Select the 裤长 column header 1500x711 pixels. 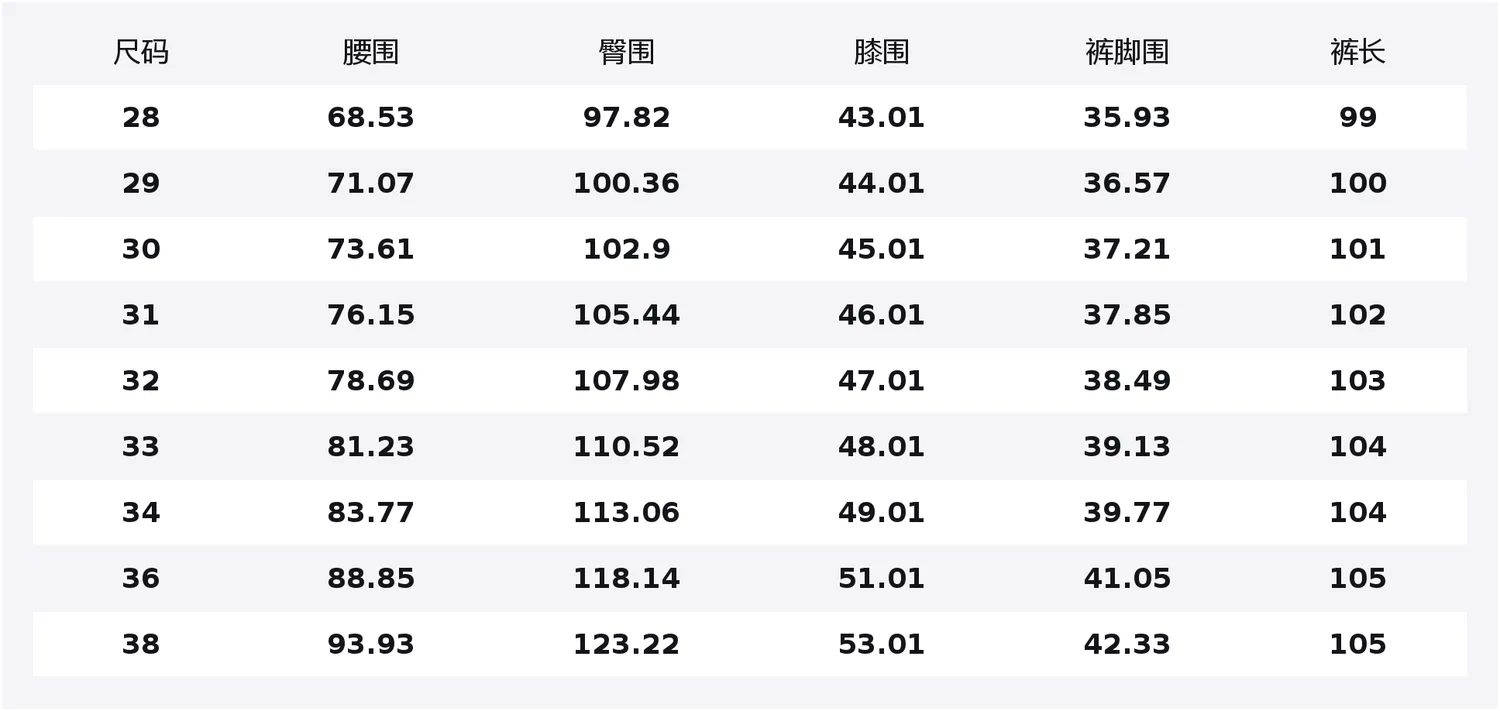(1357, 52)
